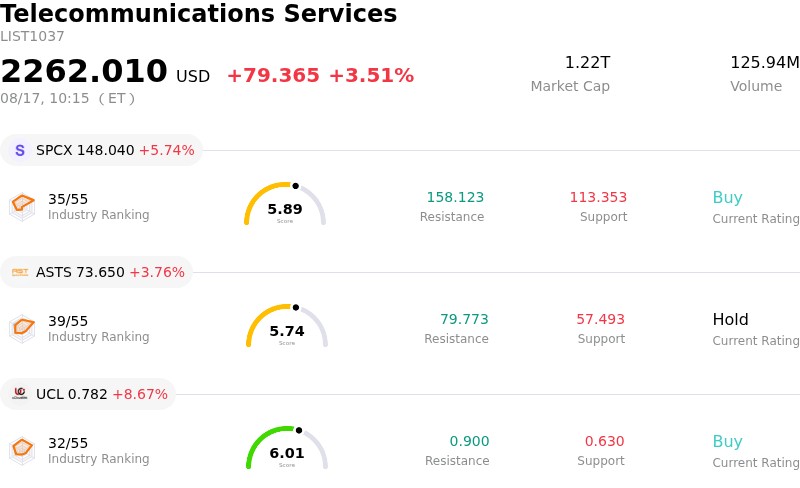Open the ASTS 73.650 ticker pill
Viewport: 800px width, 488px height.
[x=96, y=272]
